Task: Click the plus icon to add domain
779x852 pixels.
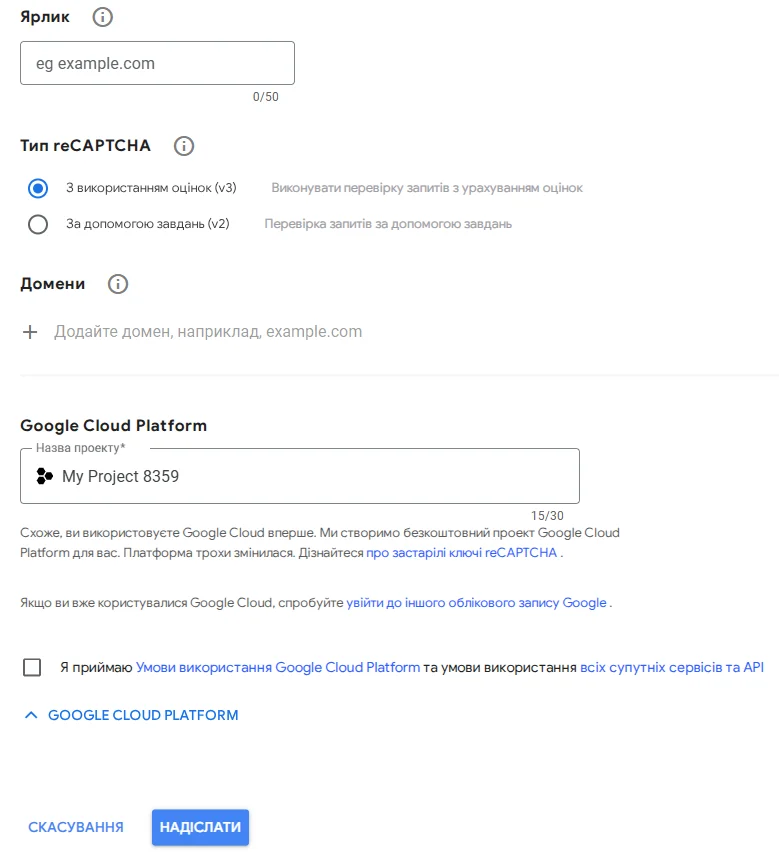Action: coord(30,331)
